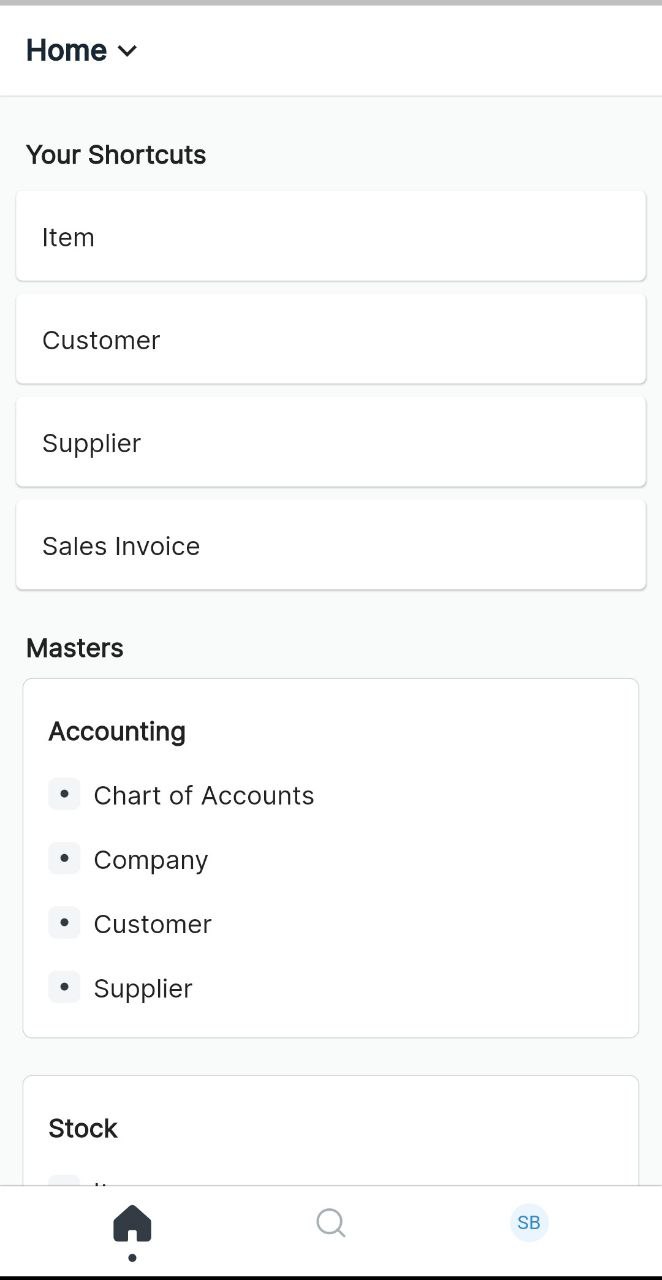Image resolution: width=662 pixels, height=1280 pixels.
Task: Open the Customer shortcut card
Action: [330, 340]
